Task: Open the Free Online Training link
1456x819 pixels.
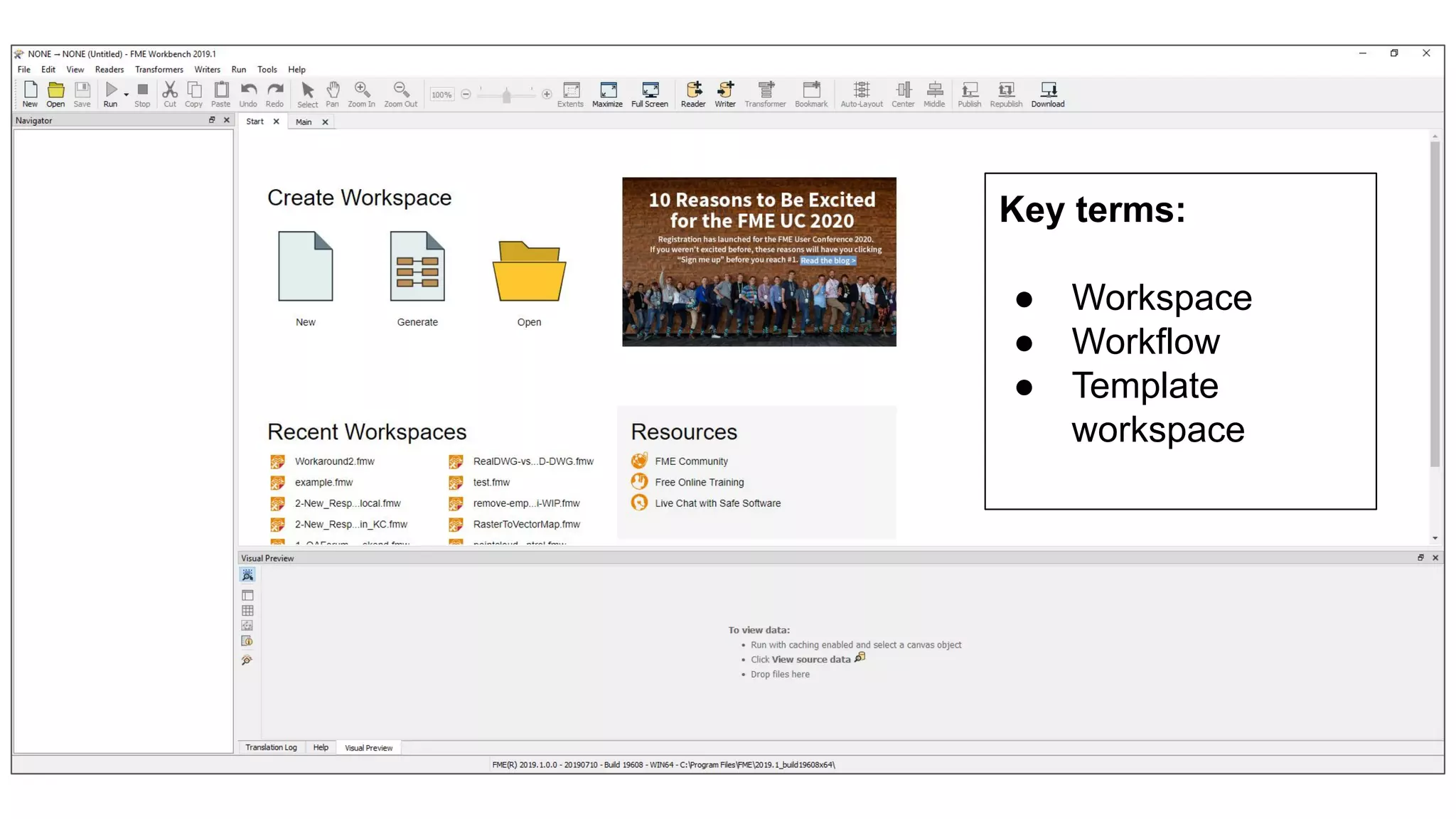Action: pos(699,482)
